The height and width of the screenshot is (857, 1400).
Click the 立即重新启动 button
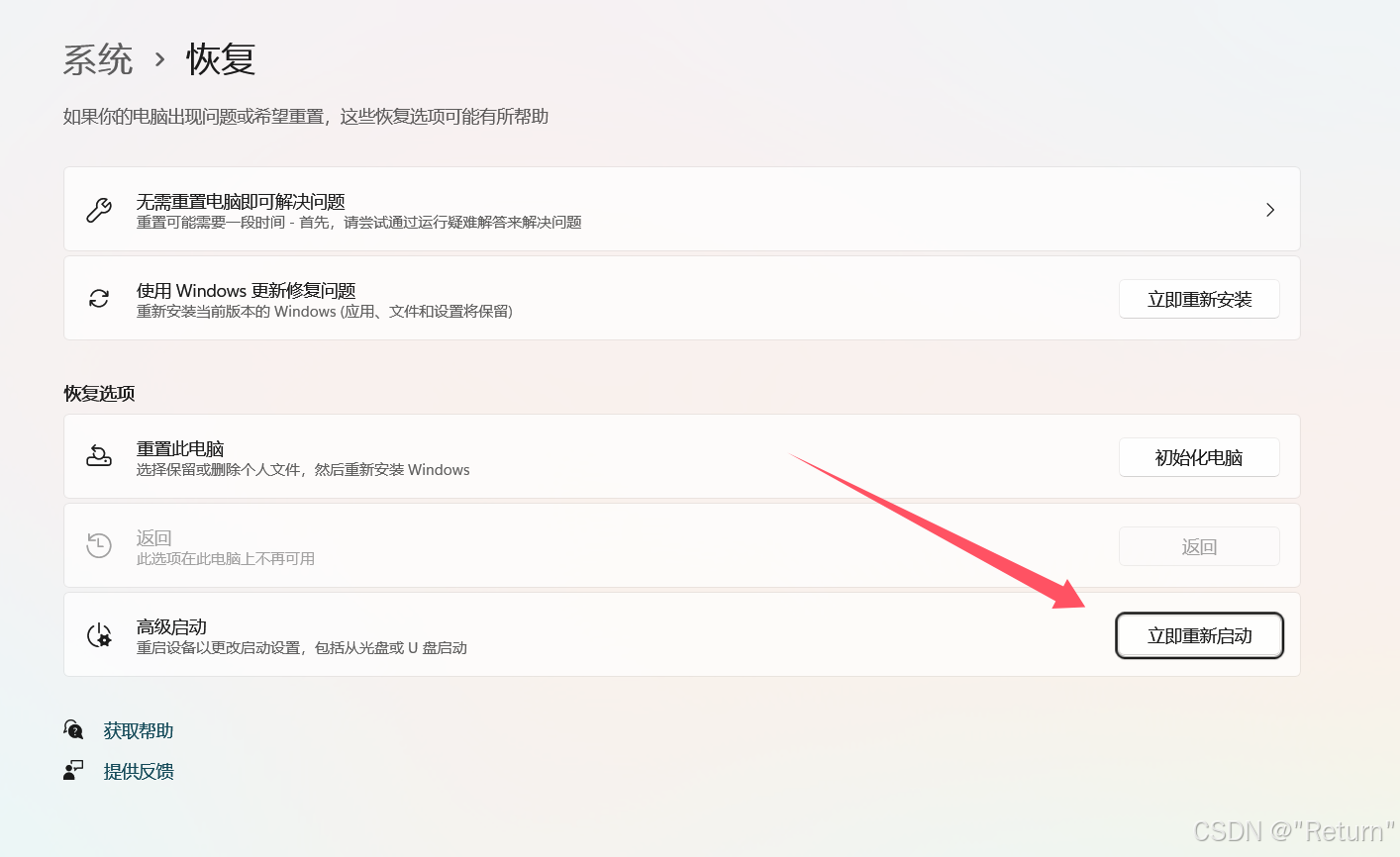point(1199,635)
